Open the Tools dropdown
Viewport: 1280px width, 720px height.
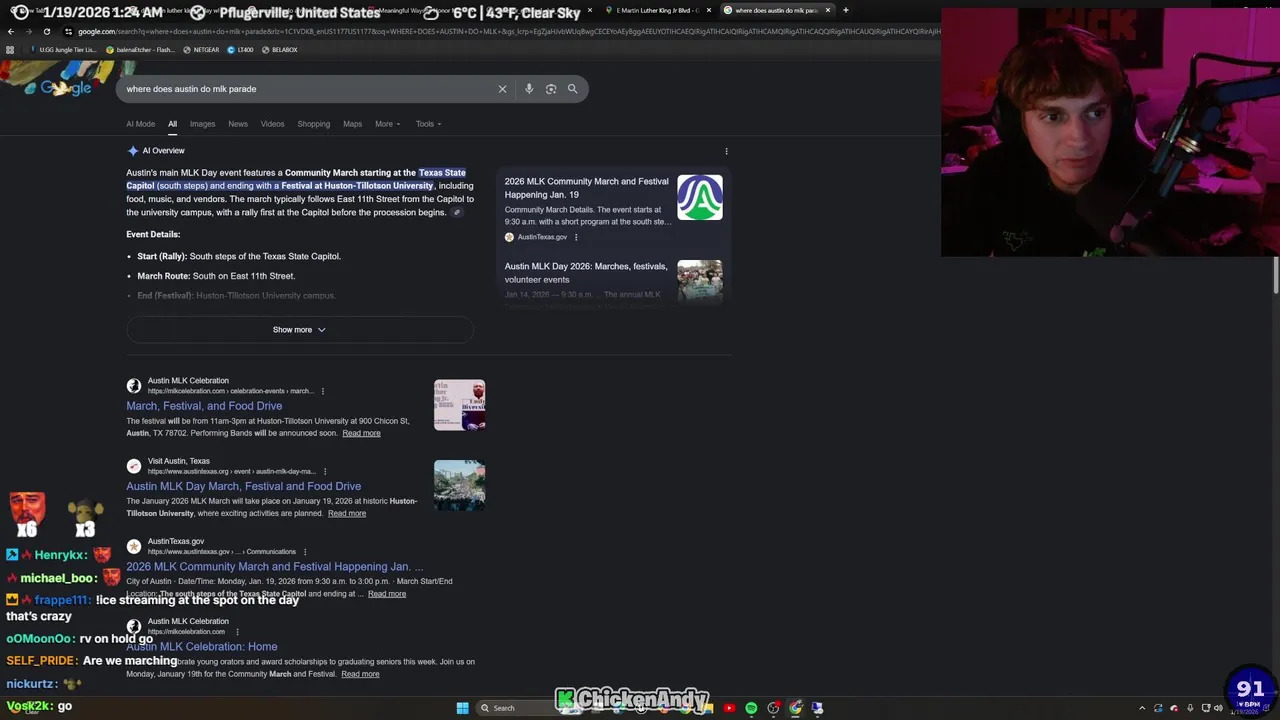pos(428,124)
